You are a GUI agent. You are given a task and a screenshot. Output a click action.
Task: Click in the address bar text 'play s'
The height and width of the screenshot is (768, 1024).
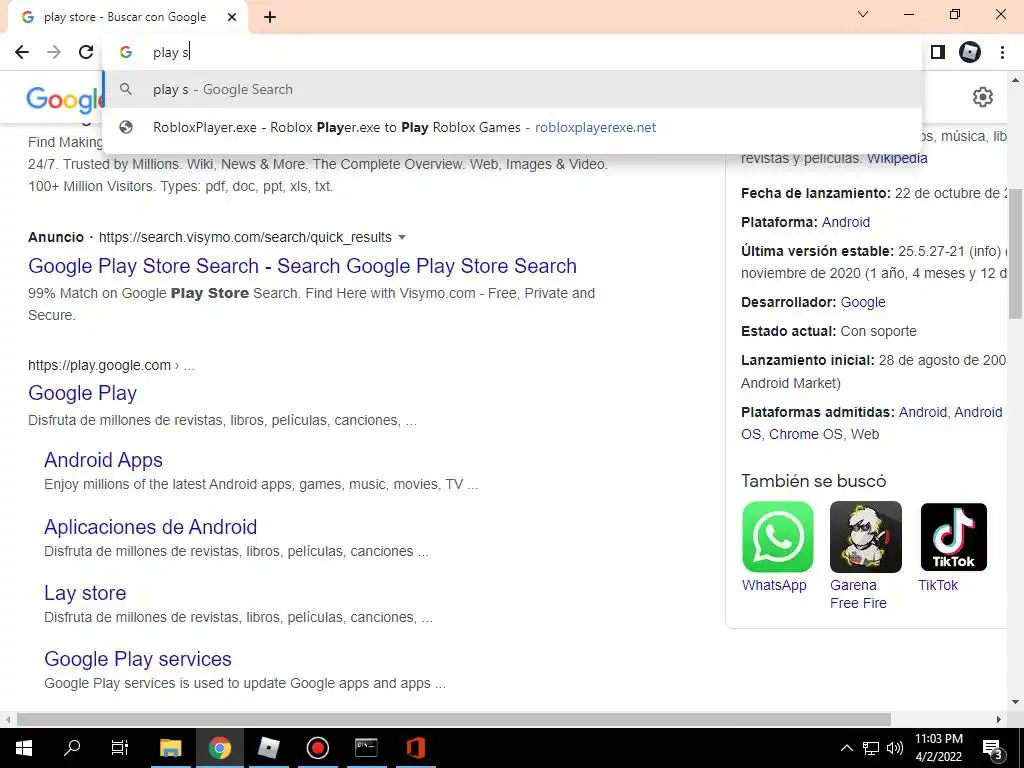pos(170,52)
